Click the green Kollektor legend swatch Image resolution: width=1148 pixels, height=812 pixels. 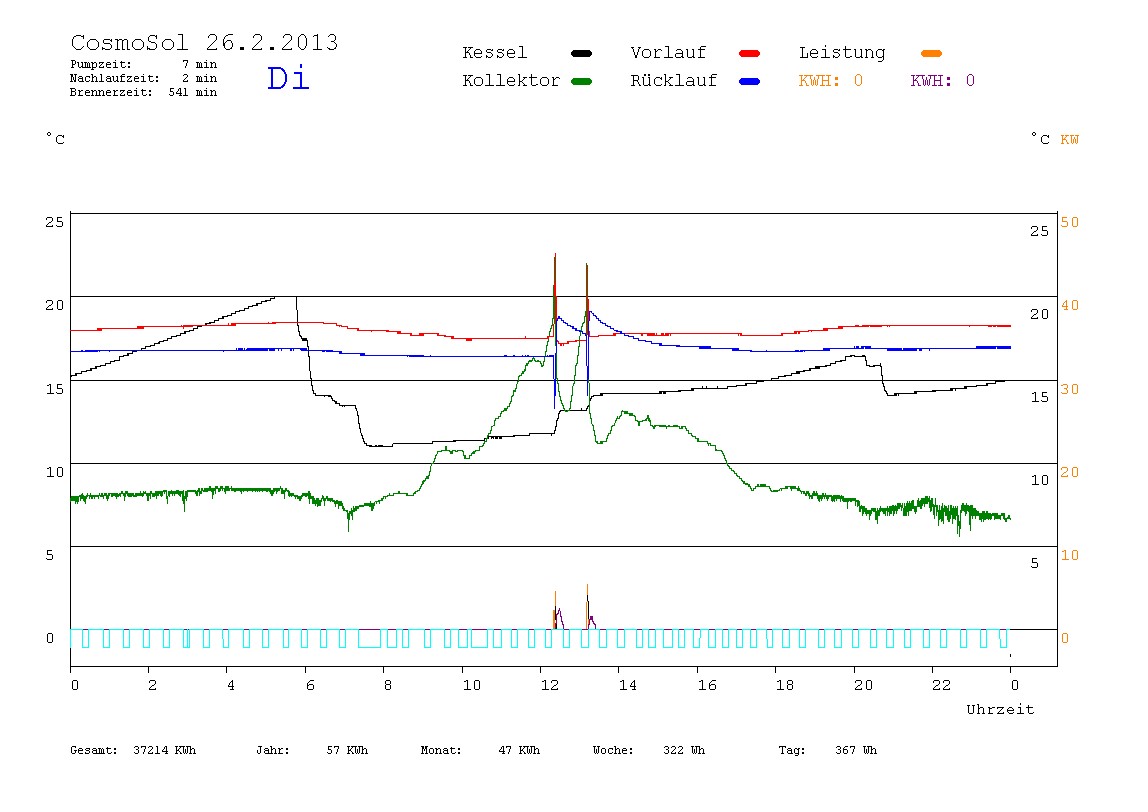581,81
